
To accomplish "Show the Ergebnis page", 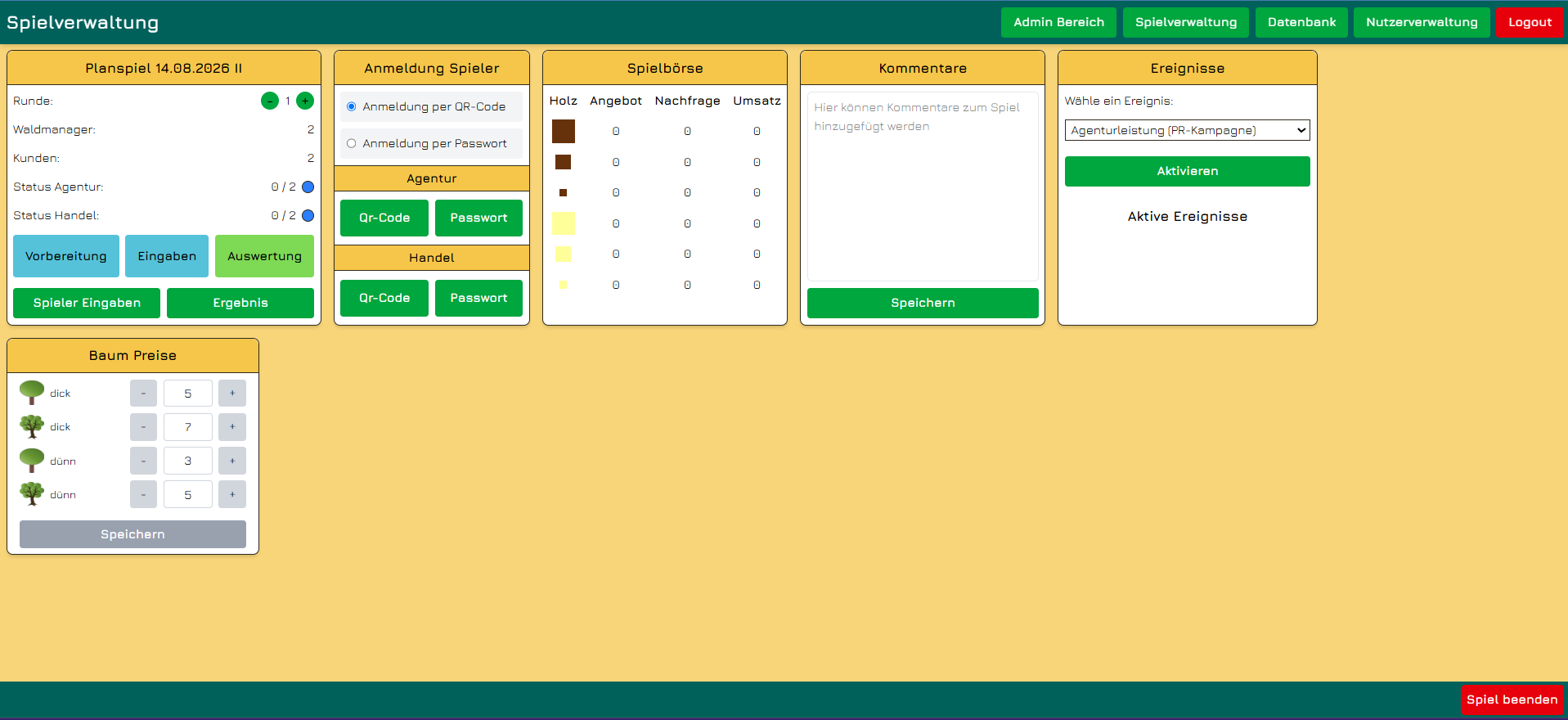I will click(240, 303).
